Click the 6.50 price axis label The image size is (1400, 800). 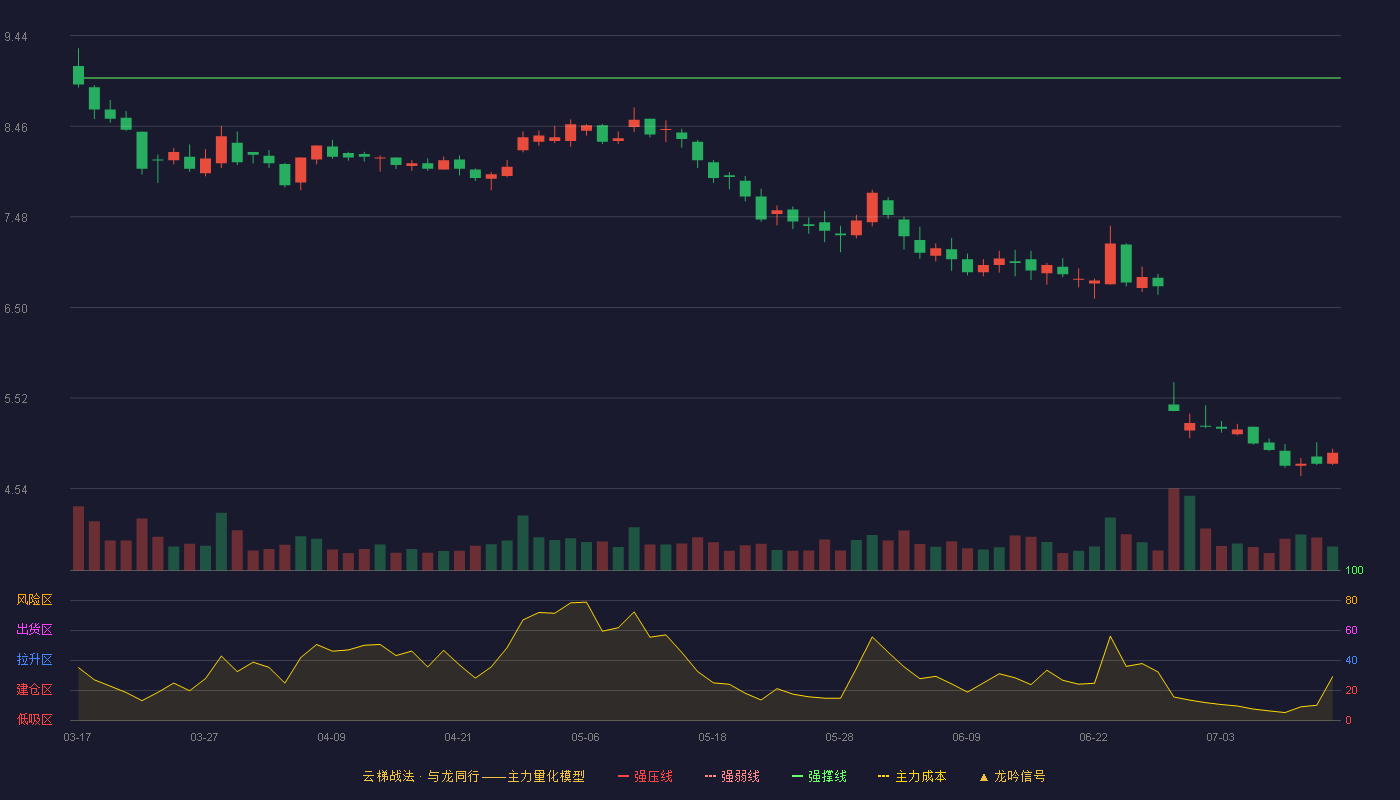(x=16, y=309)
